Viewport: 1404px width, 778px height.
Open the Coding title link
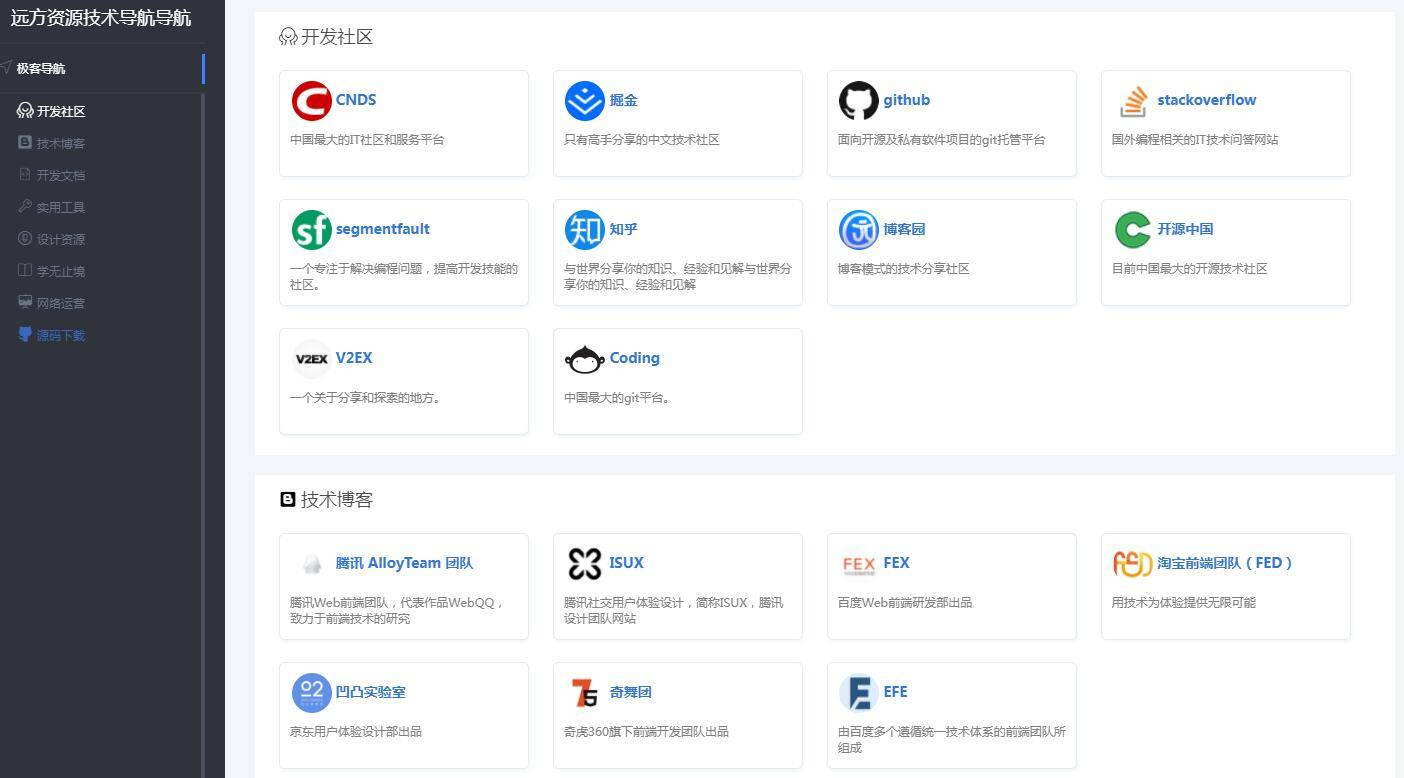tap(635, 358)
